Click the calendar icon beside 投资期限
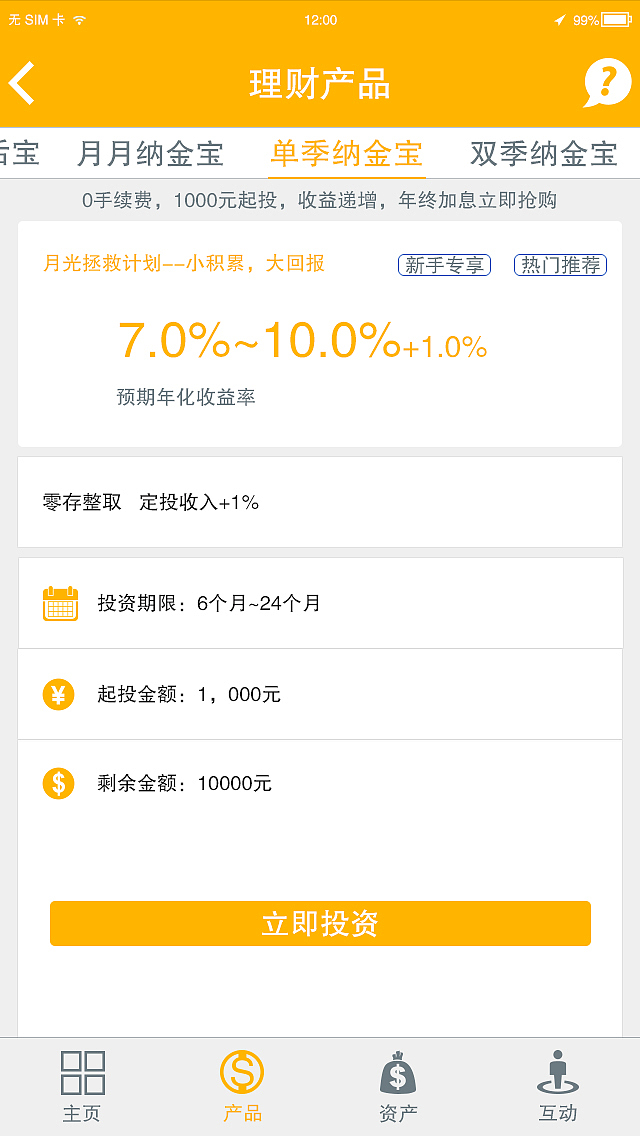 point(59,601)
